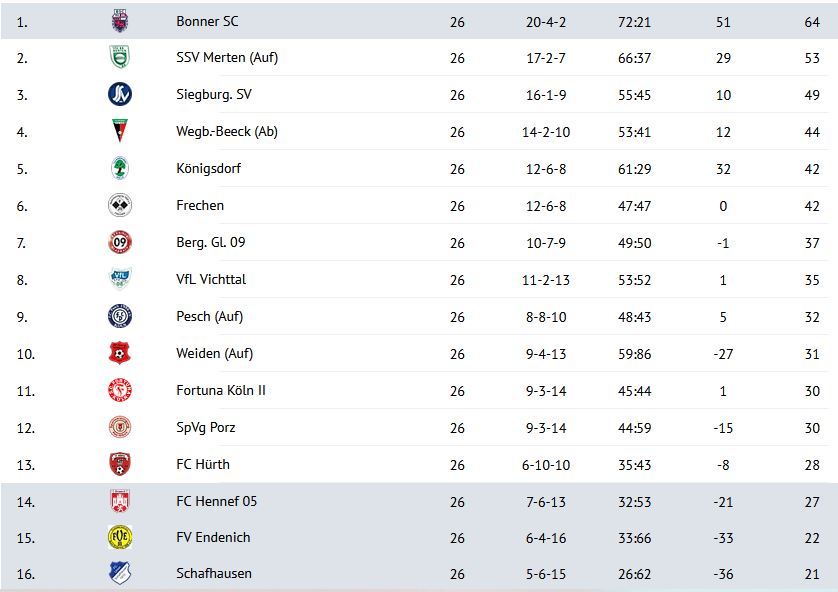Click the Bonner SC club crest
Viewport: 838px width, 592px height.
coord(120,21)
